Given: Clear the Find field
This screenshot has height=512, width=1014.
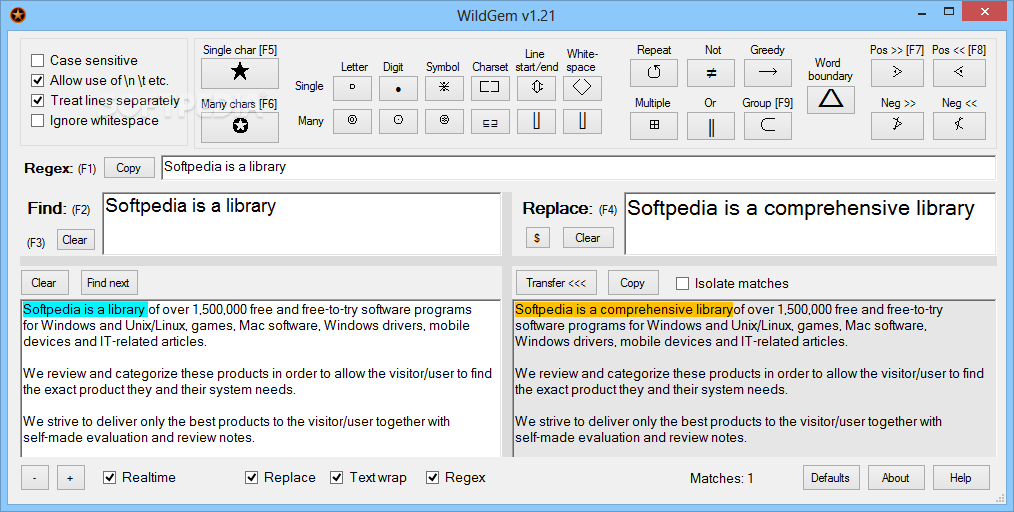Looking at the screenshot, I should click(75, 240).
